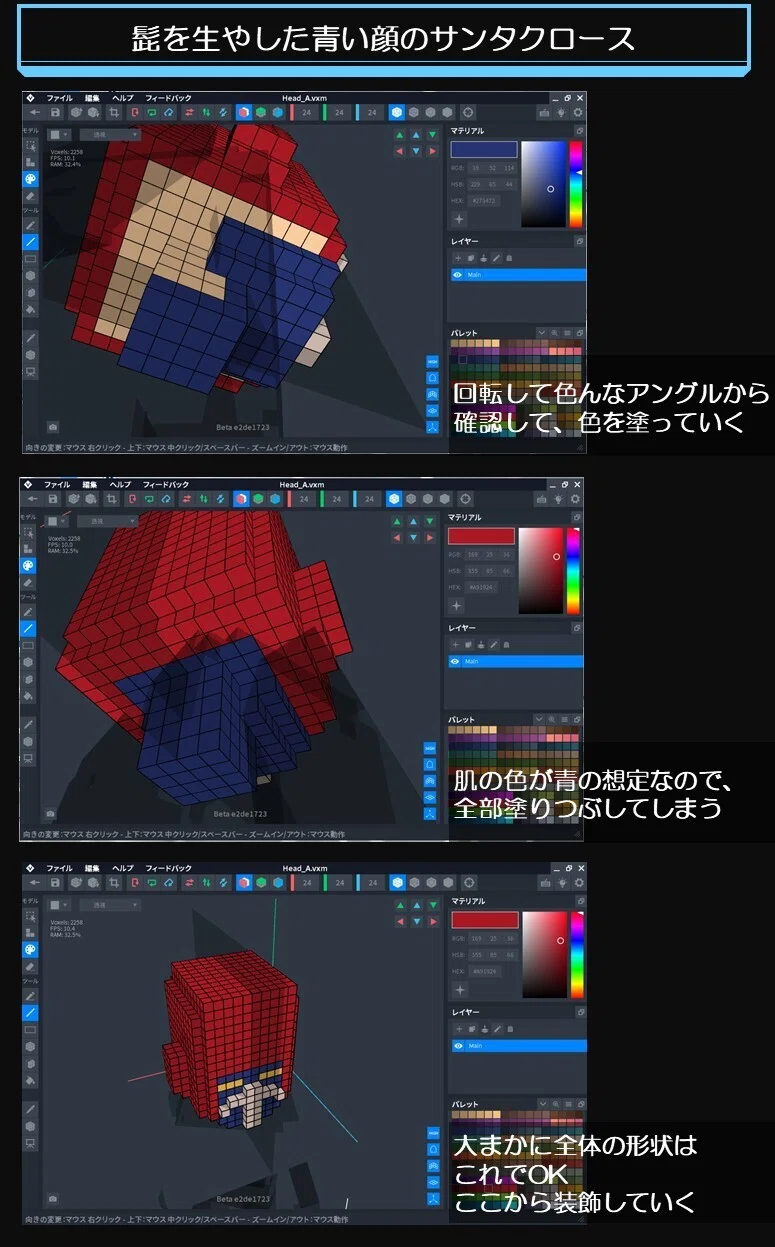Click the duplicate-layer icon in the FPS 10.4 screenshot
The height and width of the screenshot is (1247, 775).
click(473, 1029)
